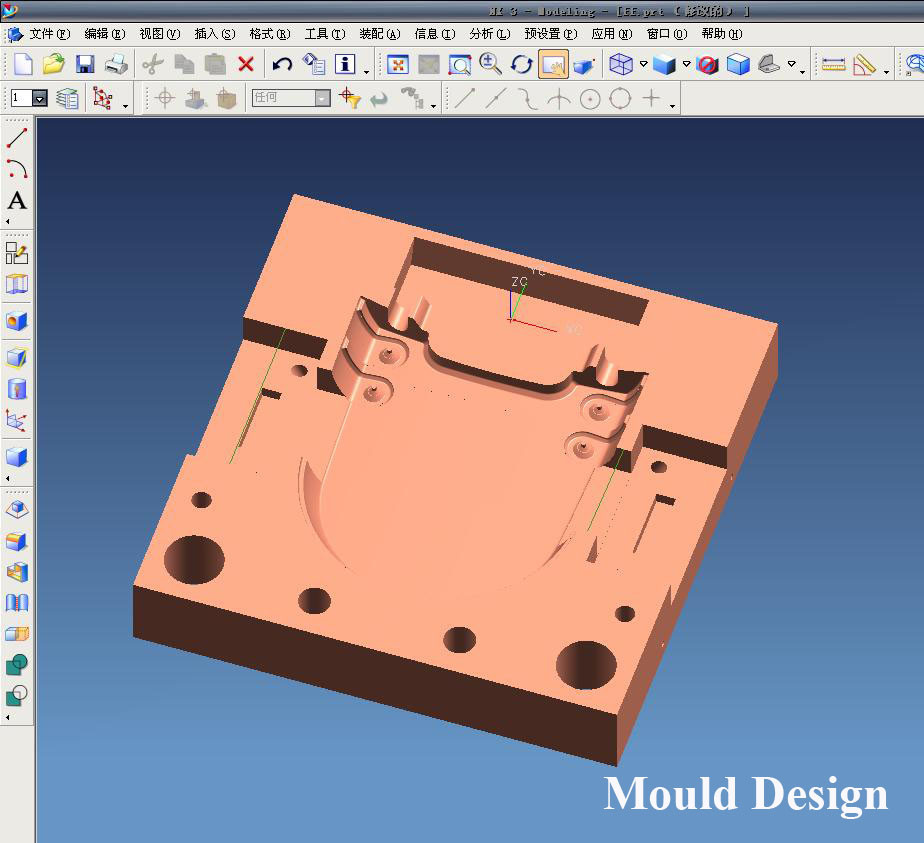Image resolution: width=924 pixels, height=843 pixels.
Task: Open the 分析 (Analysis) menu
Action: pos(489,34)
